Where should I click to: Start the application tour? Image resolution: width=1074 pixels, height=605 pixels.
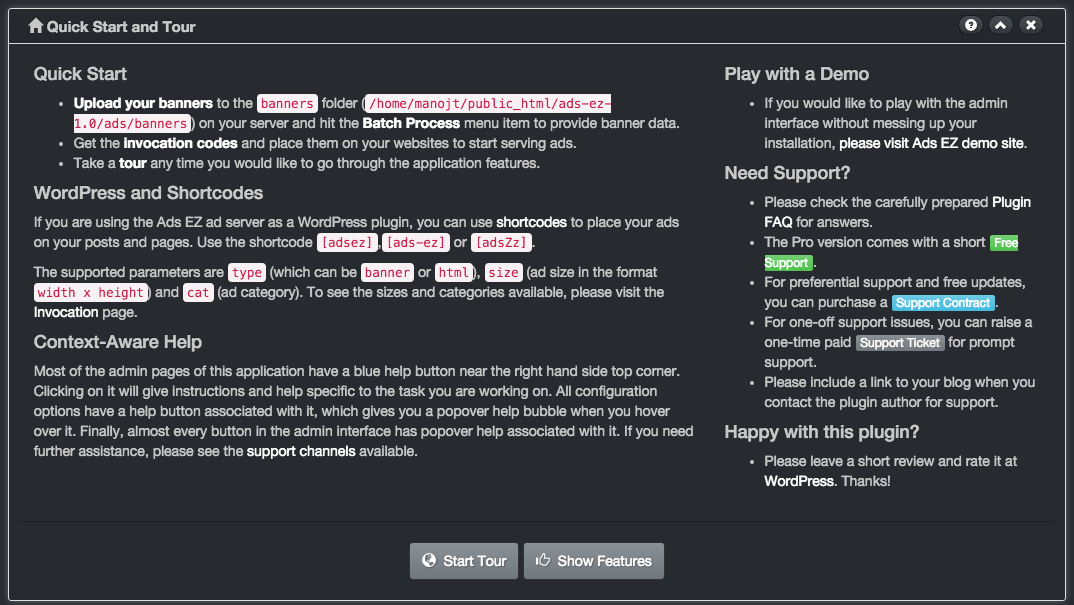pos(464,561)
